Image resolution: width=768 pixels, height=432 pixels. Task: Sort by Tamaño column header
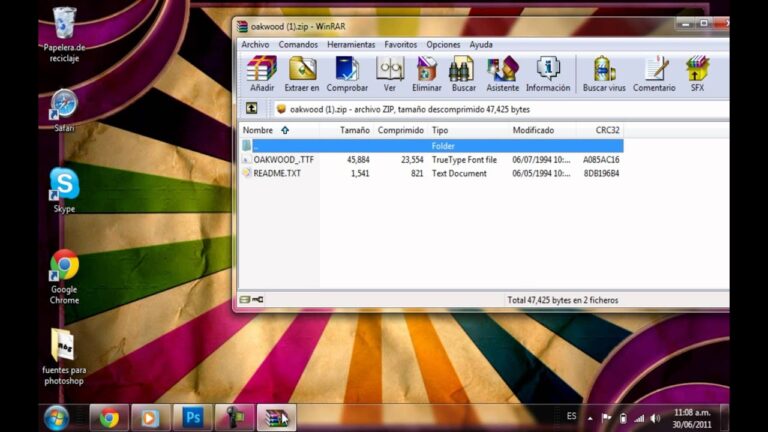(x=354, y=130)
